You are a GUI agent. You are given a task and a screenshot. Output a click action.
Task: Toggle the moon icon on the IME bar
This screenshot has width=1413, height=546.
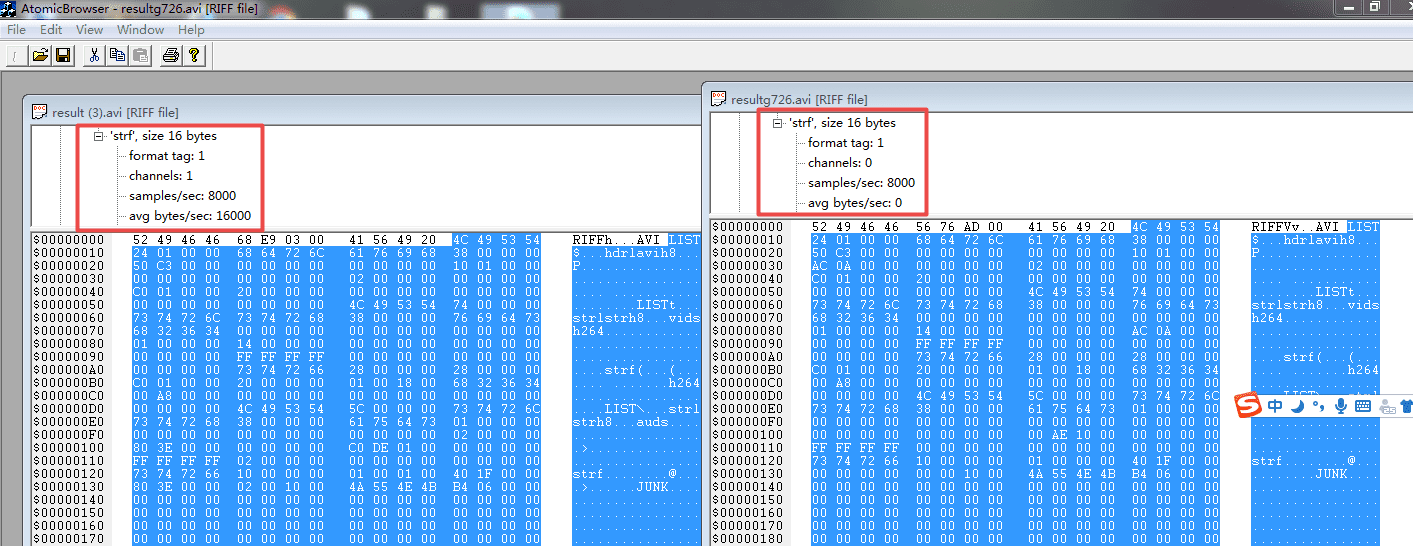[1297, 406]
